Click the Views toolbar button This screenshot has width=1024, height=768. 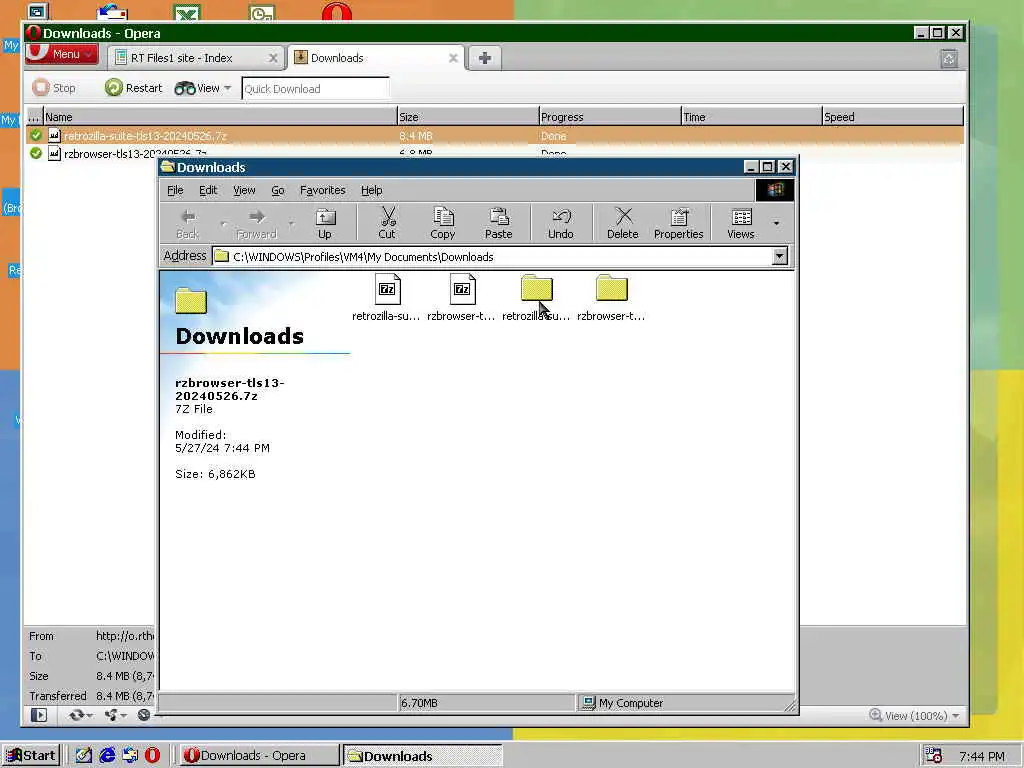(x=741, y=223)
